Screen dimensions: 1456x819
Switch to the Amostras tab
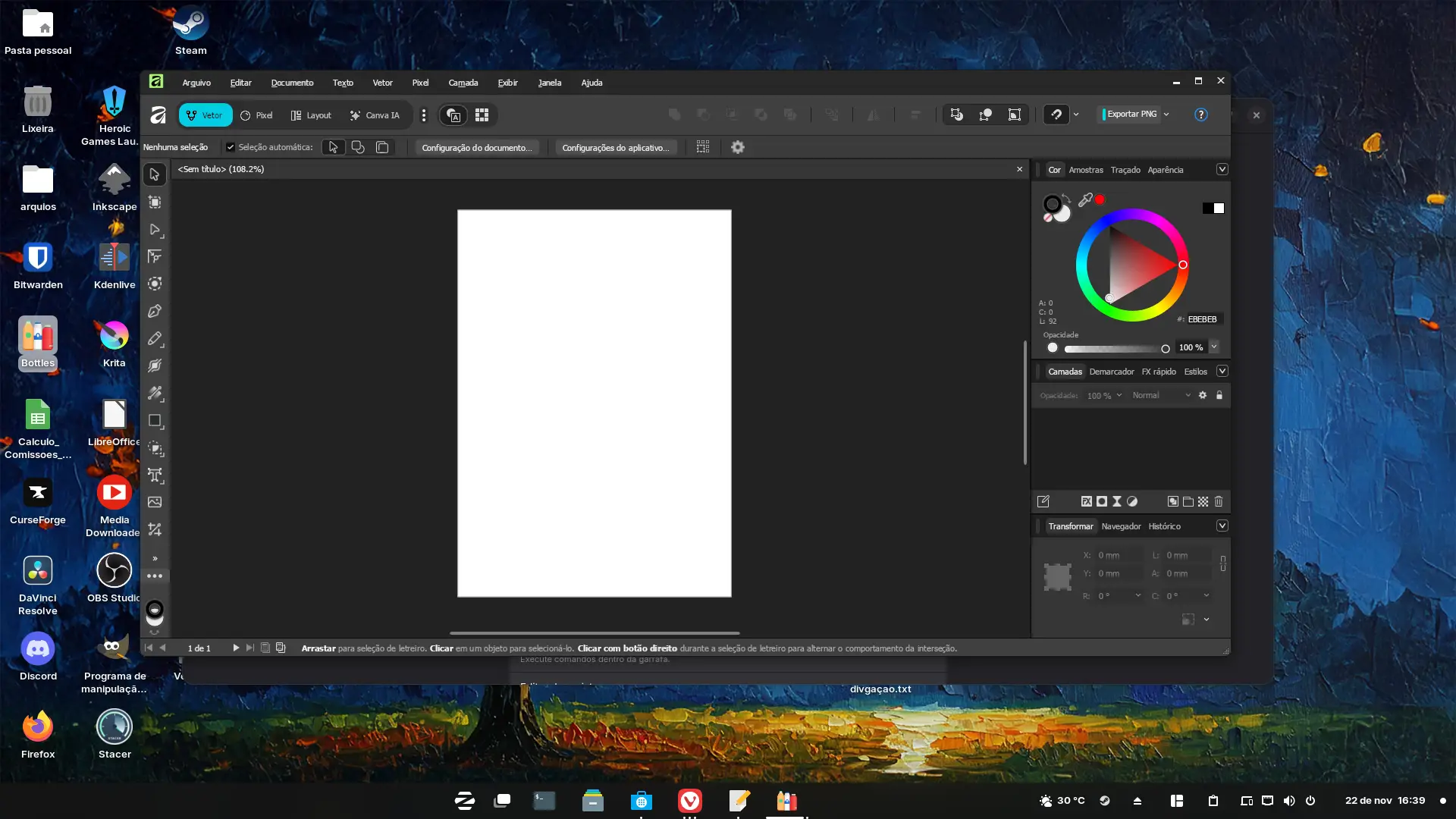click(x=1086, y=170)
